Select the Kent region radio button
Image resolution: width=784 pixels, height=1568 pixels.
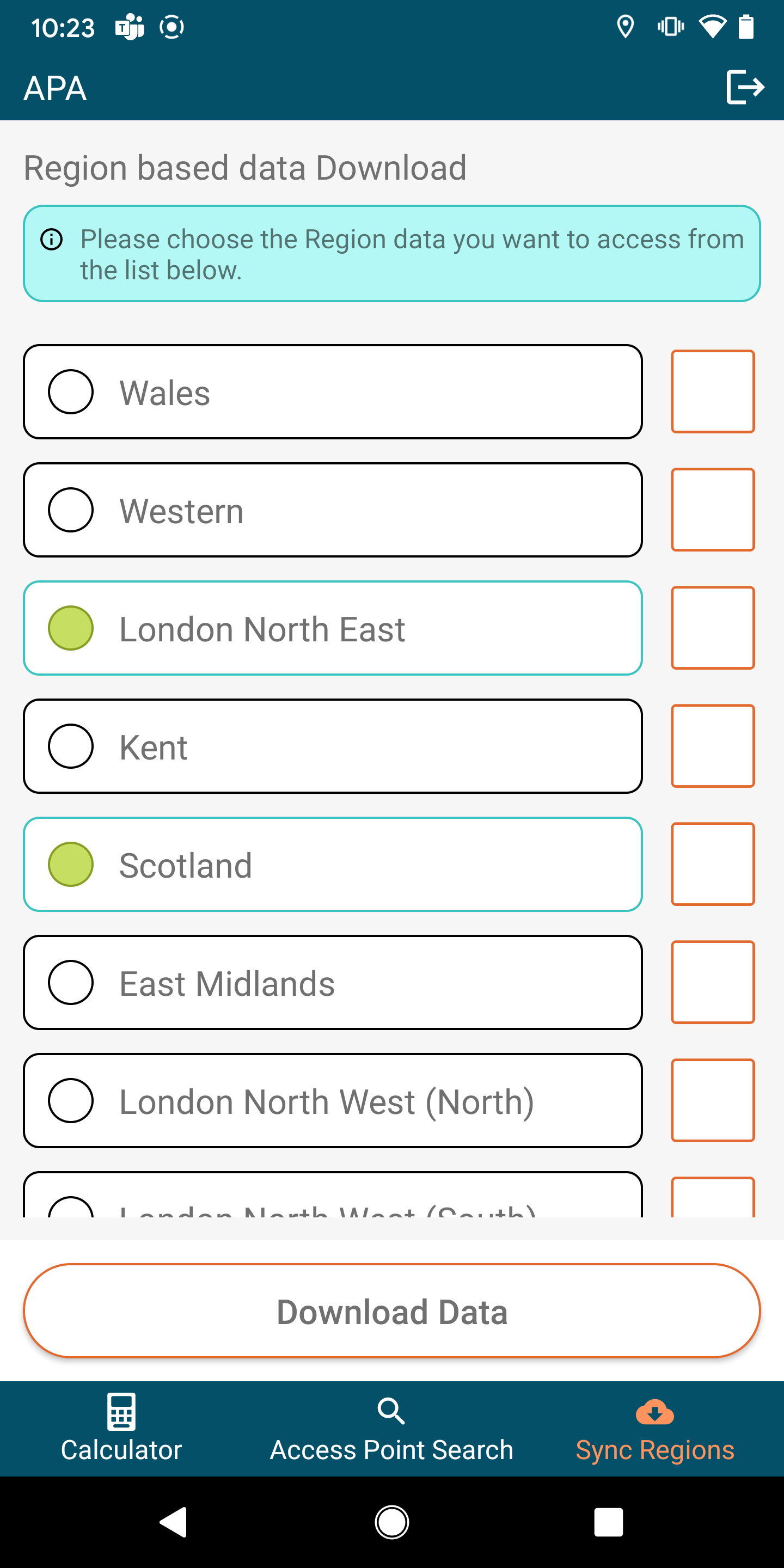(x=71, y=746)
